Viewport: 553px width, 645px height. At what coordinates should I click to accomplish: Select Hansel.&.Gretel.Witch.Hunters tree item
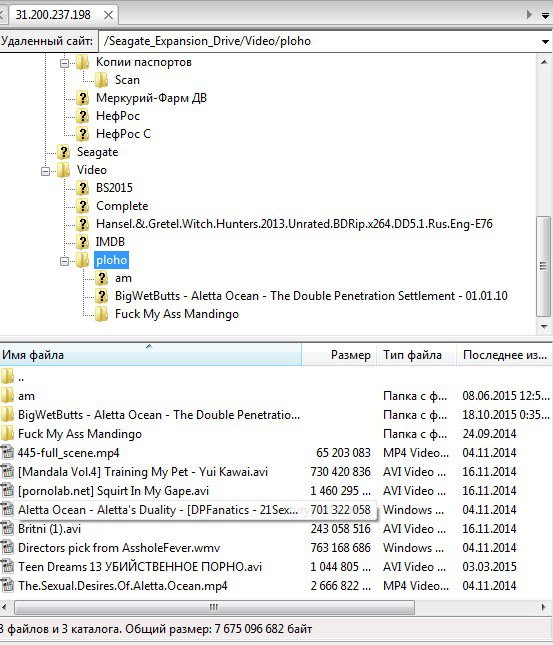[x=294, y=224]
